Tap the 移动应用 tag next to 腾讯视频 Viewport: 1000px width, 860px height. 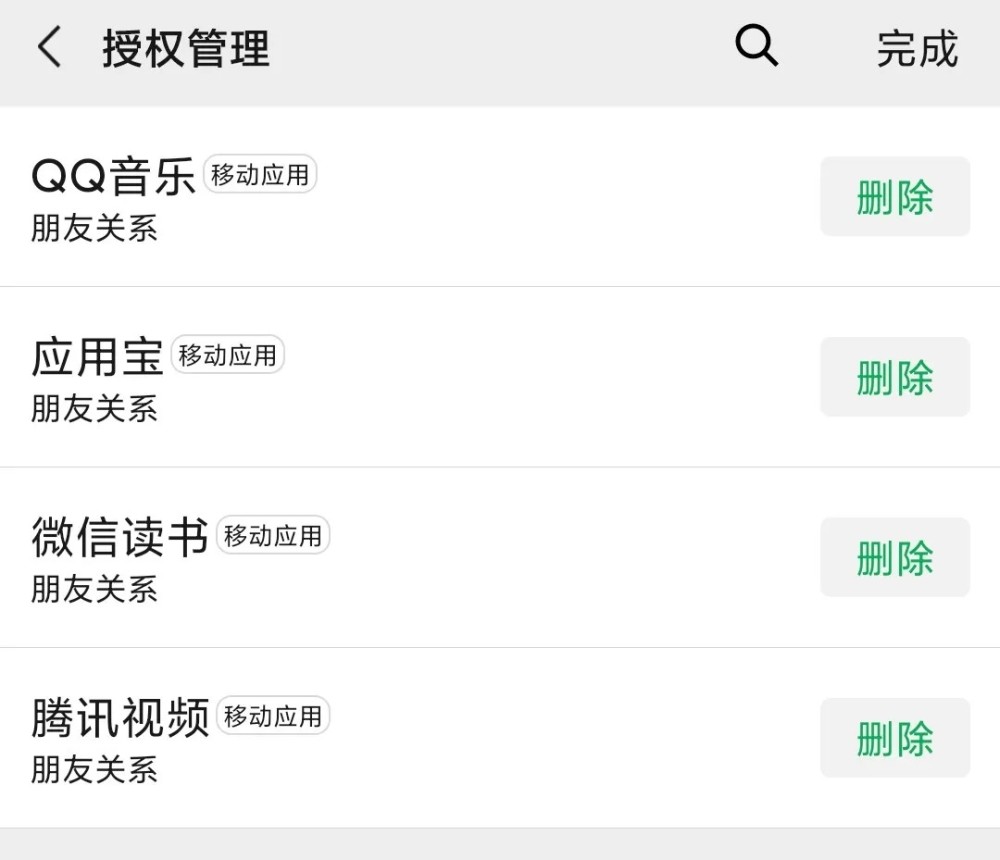pos(272,715)
